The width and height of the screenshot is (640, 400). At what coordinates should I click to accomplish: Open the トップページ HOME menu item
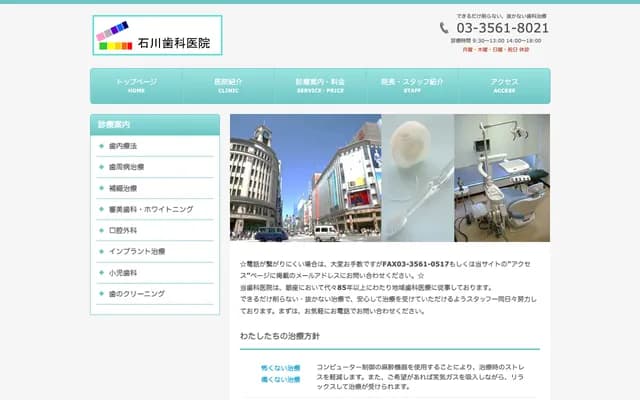[x=136, y=86]
